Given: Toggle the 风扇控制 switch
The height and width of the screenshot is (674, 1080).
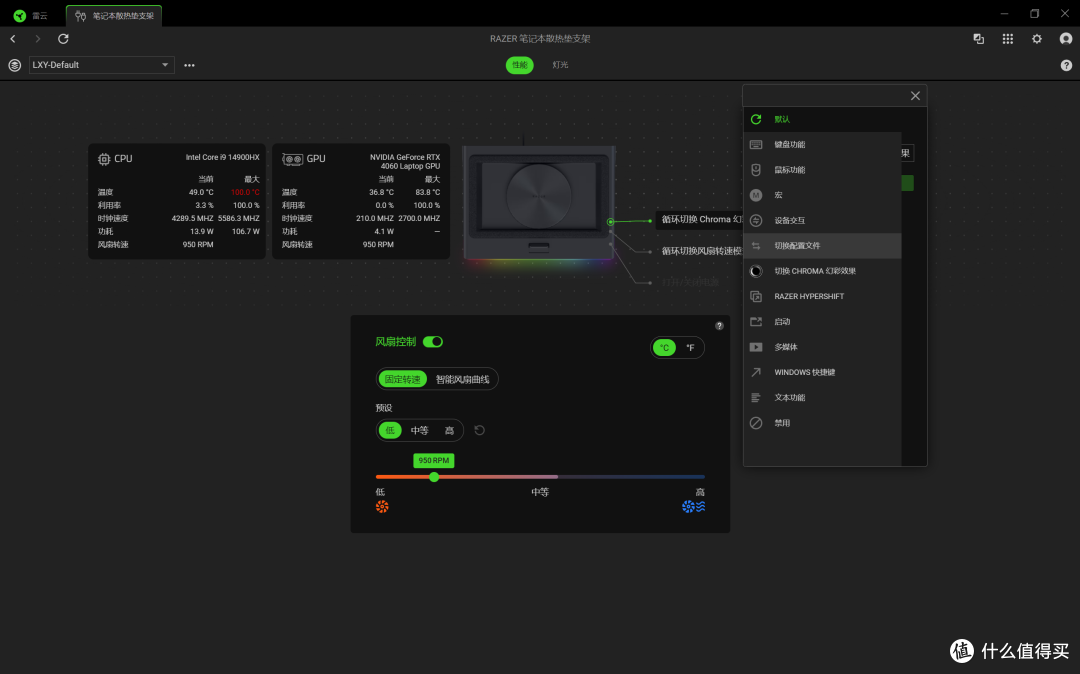Looking at the screenshot, I should click(433, 341).
